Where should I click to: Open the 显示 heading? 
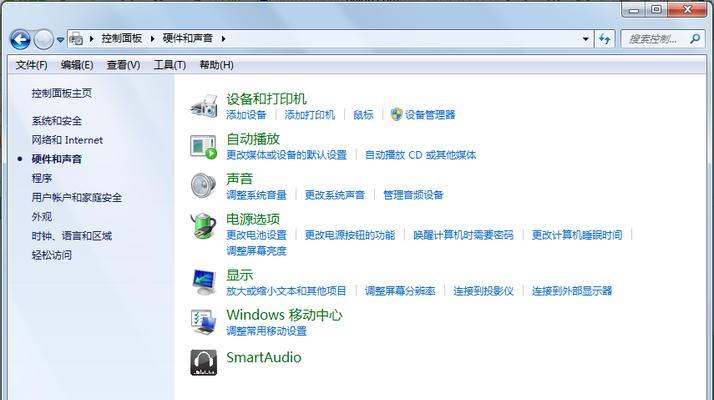click(240, 275)
